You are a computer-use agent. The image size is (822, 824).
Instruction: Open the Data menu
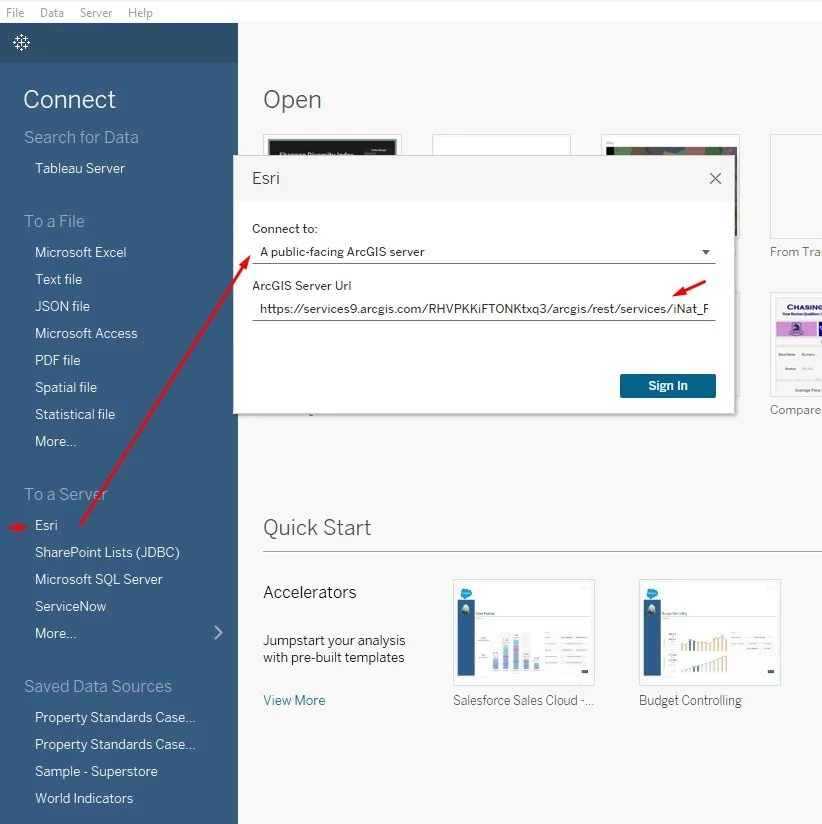52,13
